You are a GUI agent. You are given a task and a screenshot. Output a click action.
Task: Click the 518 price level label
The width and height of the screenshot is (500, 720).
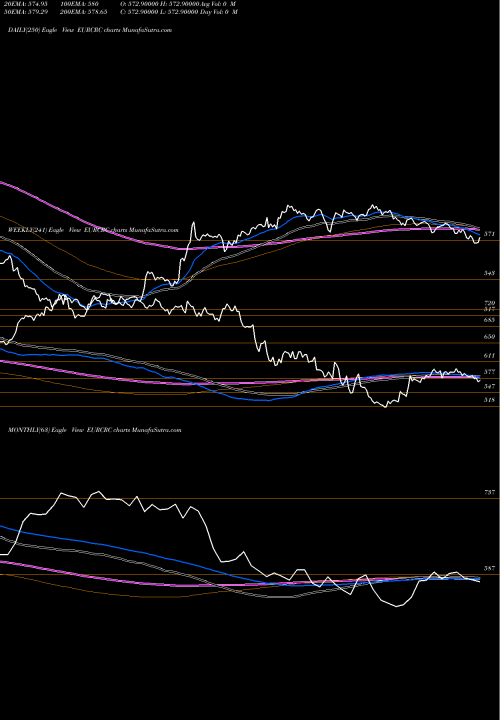pyautogui.click(x=489, y=400)
